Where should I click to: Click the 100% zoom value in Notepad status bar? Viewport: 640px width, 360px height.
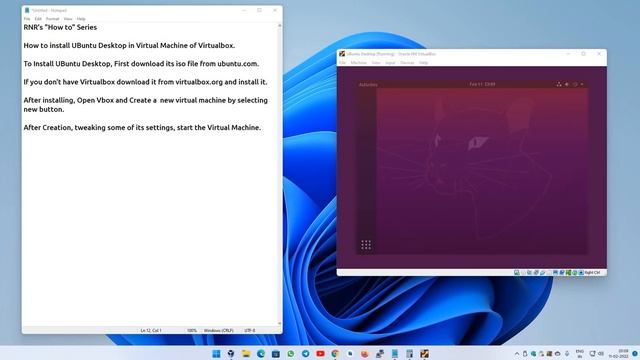(x=192, y=331)
